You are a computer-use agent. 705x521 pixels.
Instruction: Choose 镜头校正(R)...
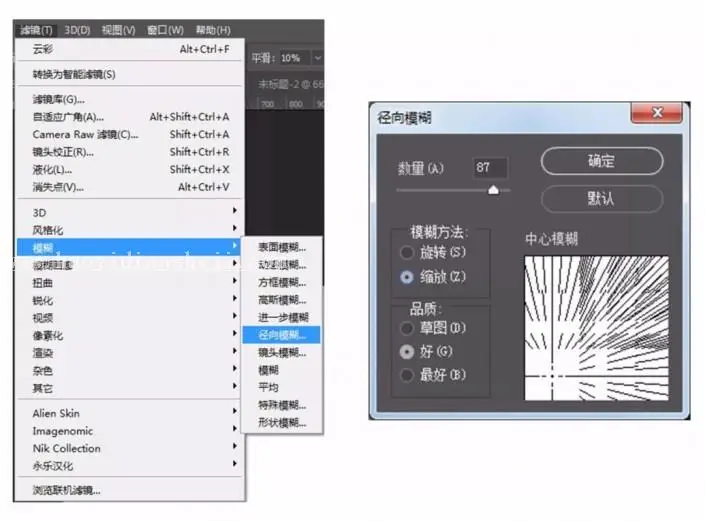pos(130,152)
